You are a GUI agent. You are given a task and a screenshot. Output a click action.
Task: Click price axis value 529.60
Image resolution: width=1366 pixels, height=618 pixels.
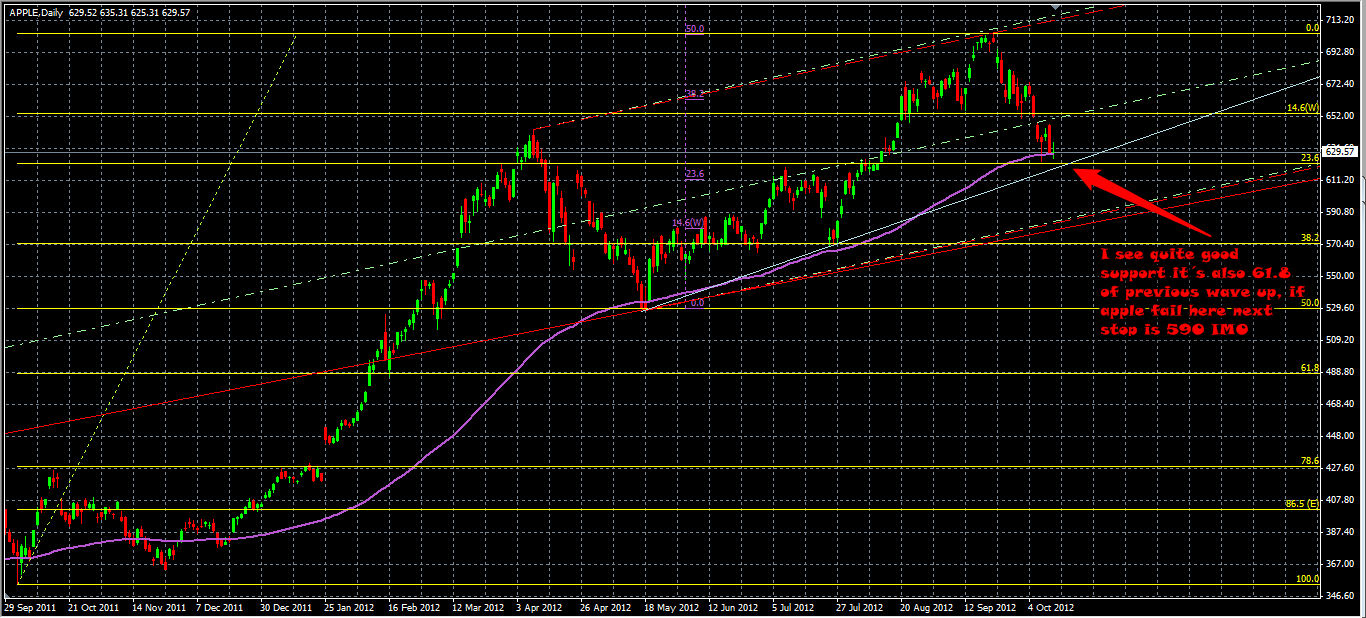[x=1339, y=307]
